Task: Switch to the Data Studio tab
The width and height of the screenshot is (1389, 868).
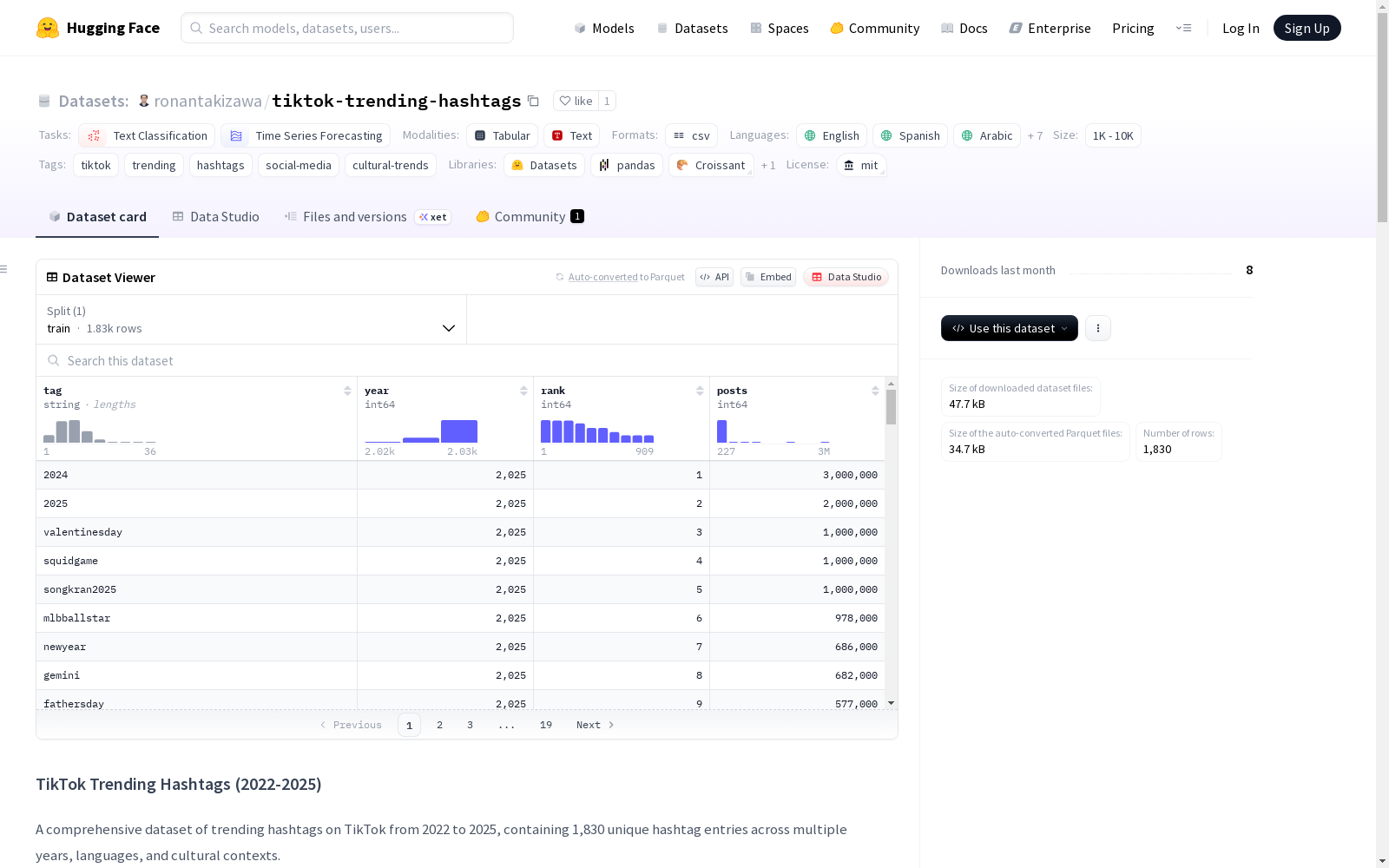Action: [216, 216]
